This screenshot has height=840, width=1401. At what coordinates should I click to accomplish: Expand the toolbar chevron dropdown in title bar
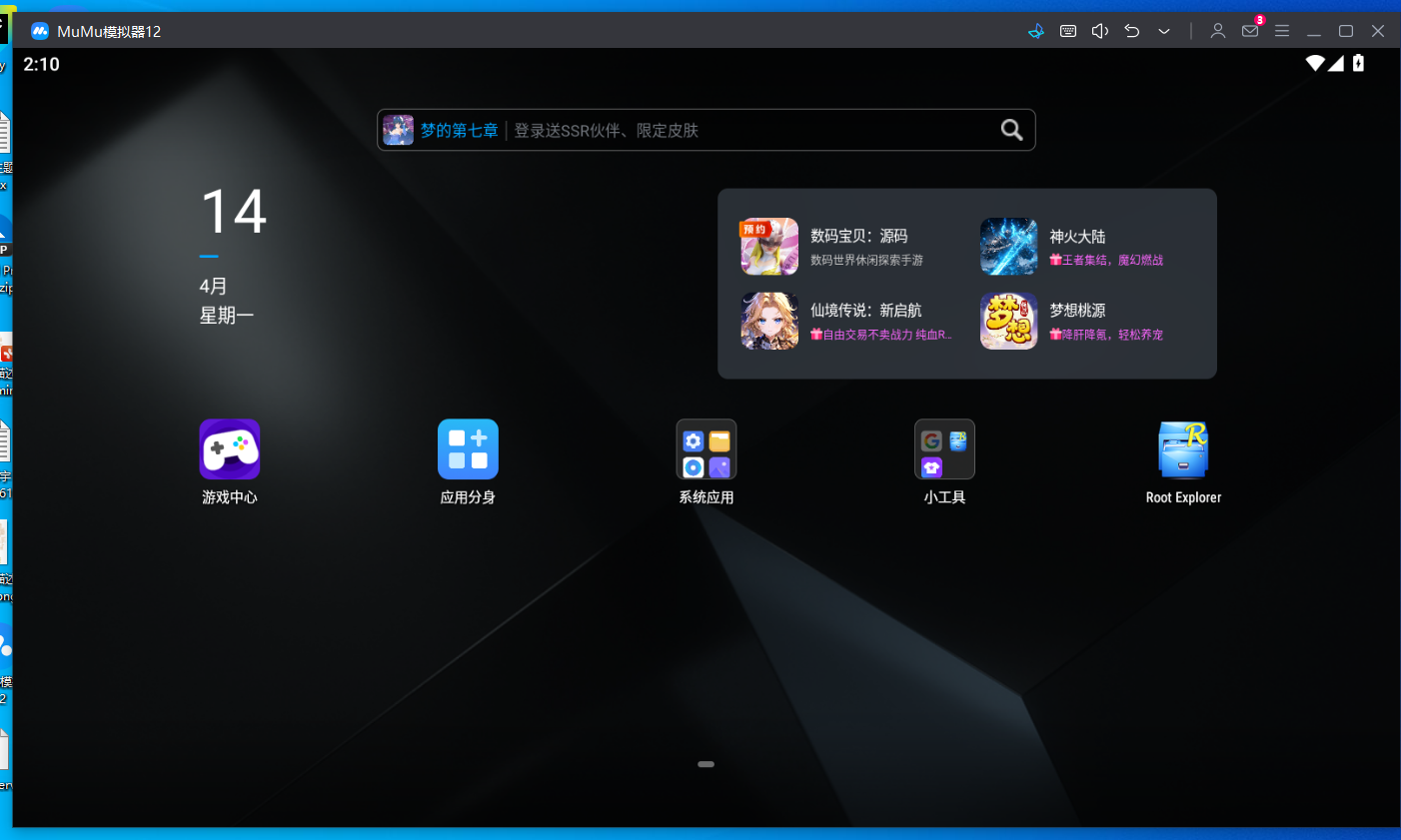(1164, 31)
